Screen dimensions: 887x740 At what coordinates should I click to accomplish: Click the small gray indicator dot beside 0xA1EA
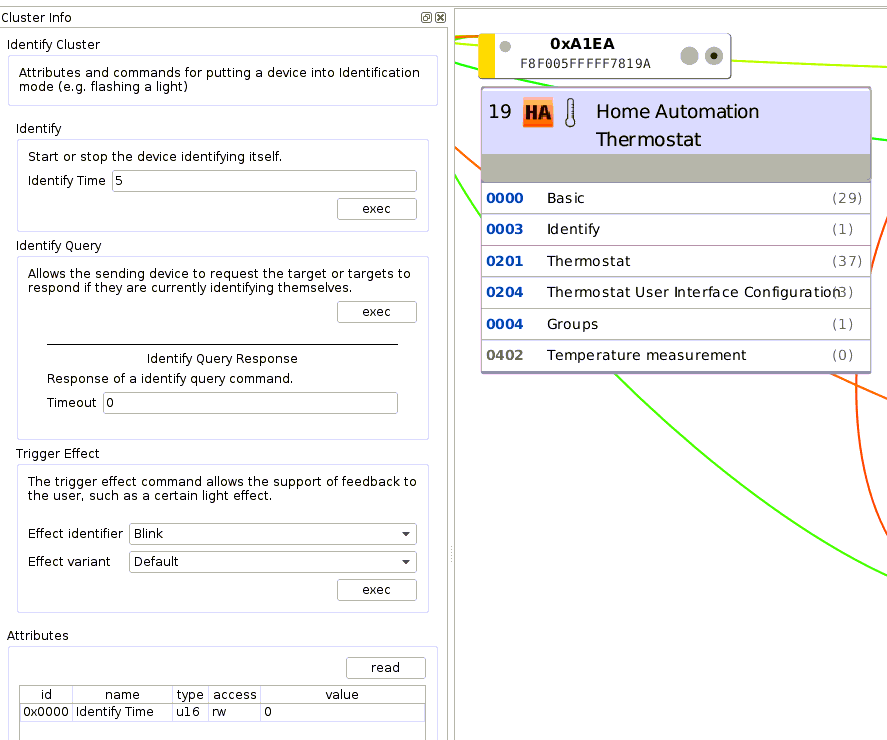(x=505, y=46)
